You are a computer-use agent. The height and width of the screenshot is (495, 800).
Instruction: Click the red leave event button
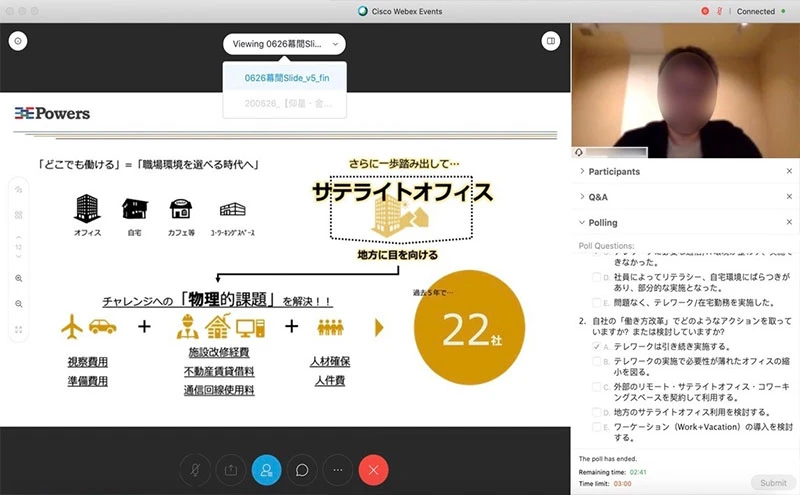(x=373, y=469)
